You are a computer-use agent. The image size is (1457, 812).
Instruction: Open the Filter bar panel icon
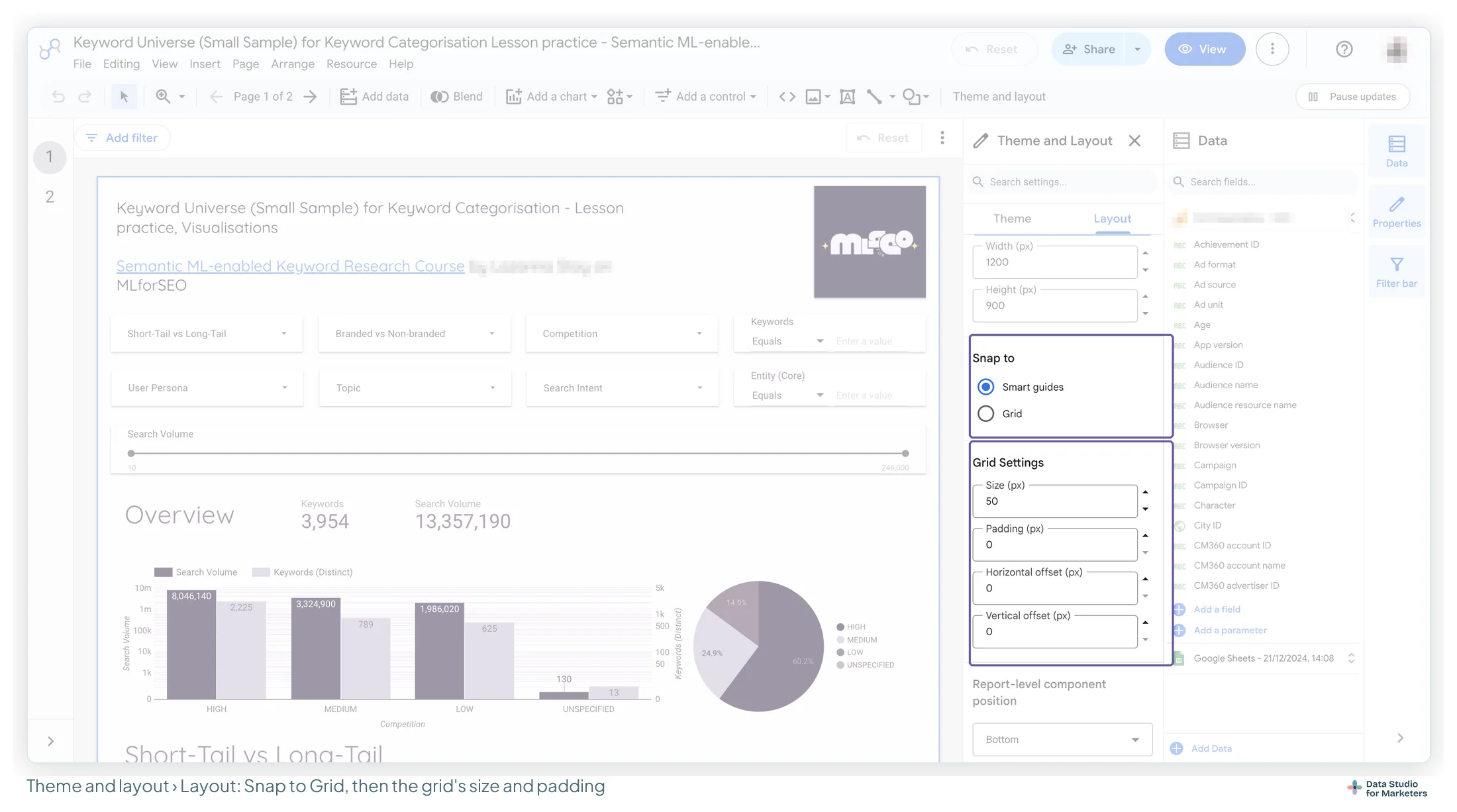pyautogui.click(x=1397, y=272)
